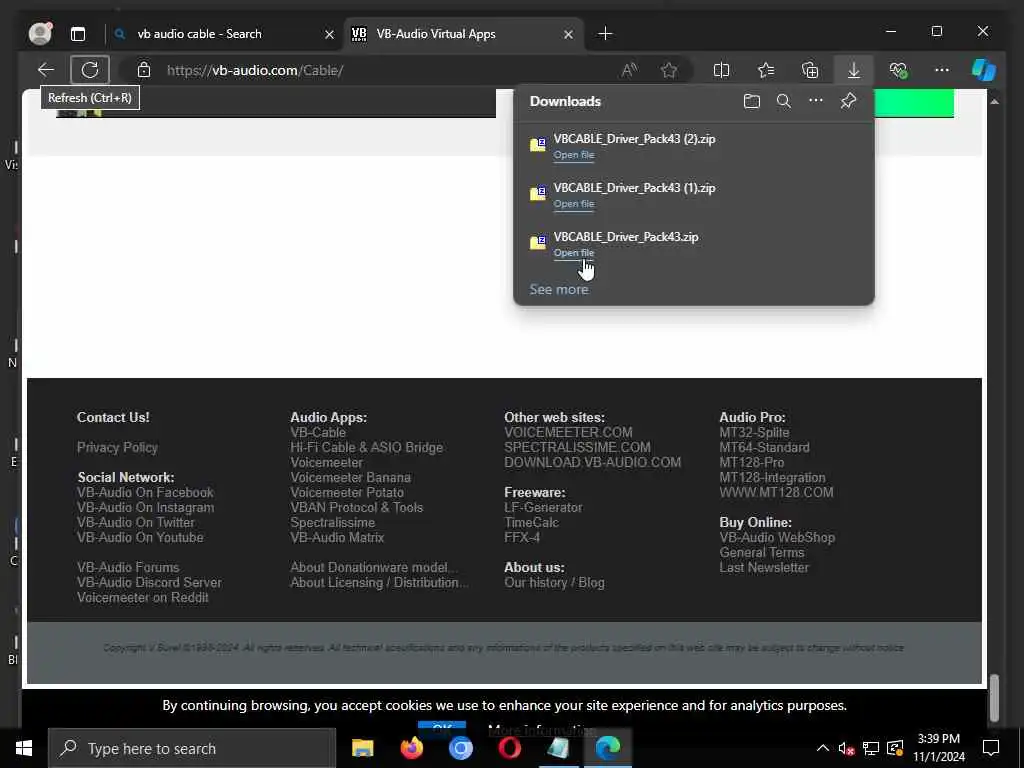Screen dimensions: 1024x768
Task: Click the Read aloud icon
Action: [629, 70]
